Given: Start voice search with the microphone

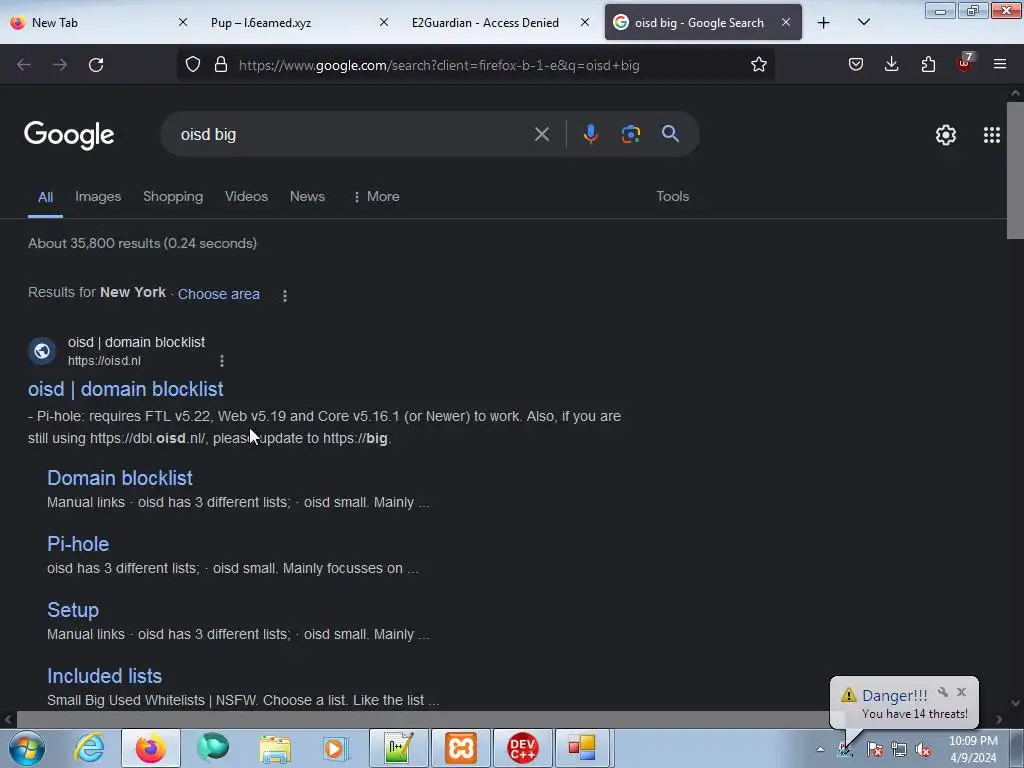Looking at the screenshot, I should tap(590, 135).
